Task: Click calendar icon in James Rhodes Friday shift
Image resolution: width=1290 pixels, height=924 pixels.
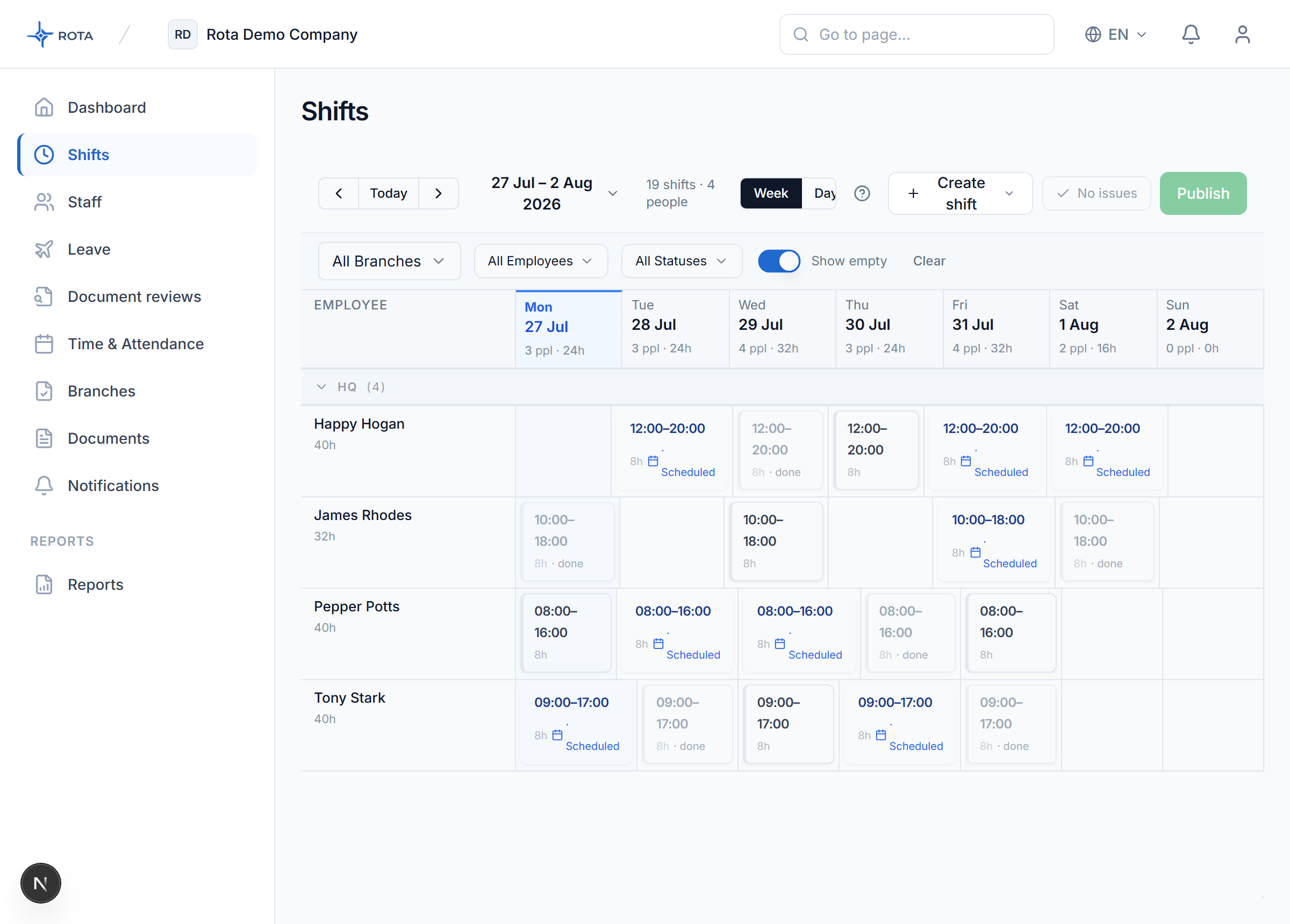Action: point(976,552)
